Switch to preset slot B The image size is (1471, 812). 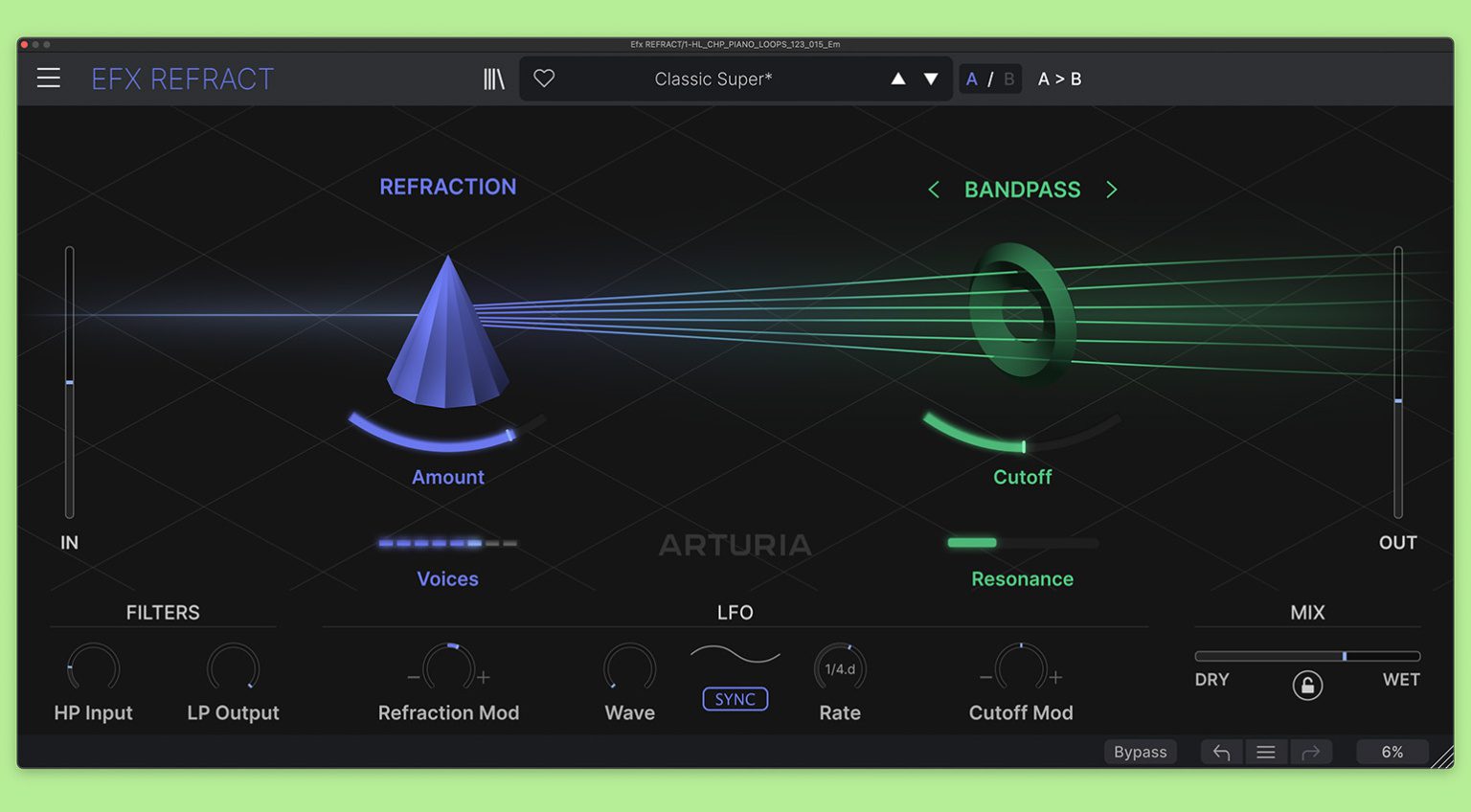[x=1008, y=79]
